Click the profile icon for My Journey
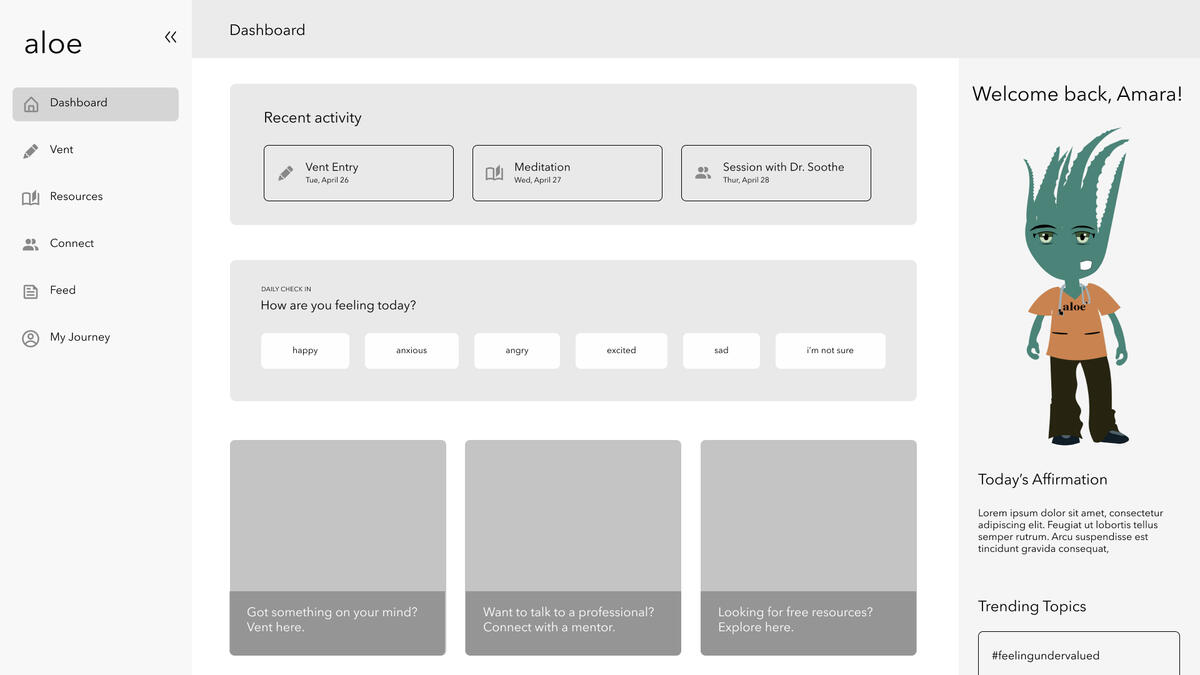The width and height of the screenshot is (1200, 675). coord(31,338)
